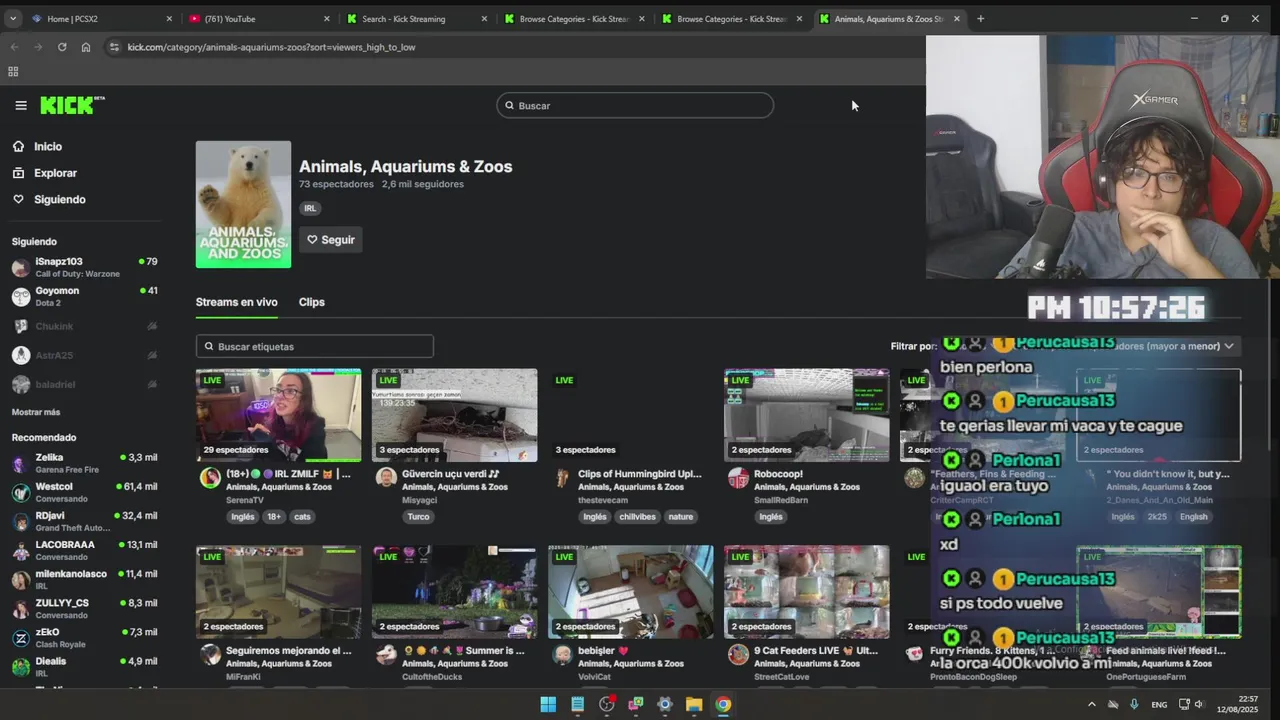Viewport: 1280px width, 720px height.
Task: Click the Kick Buscar search field
Action: [x=635, y=105]
